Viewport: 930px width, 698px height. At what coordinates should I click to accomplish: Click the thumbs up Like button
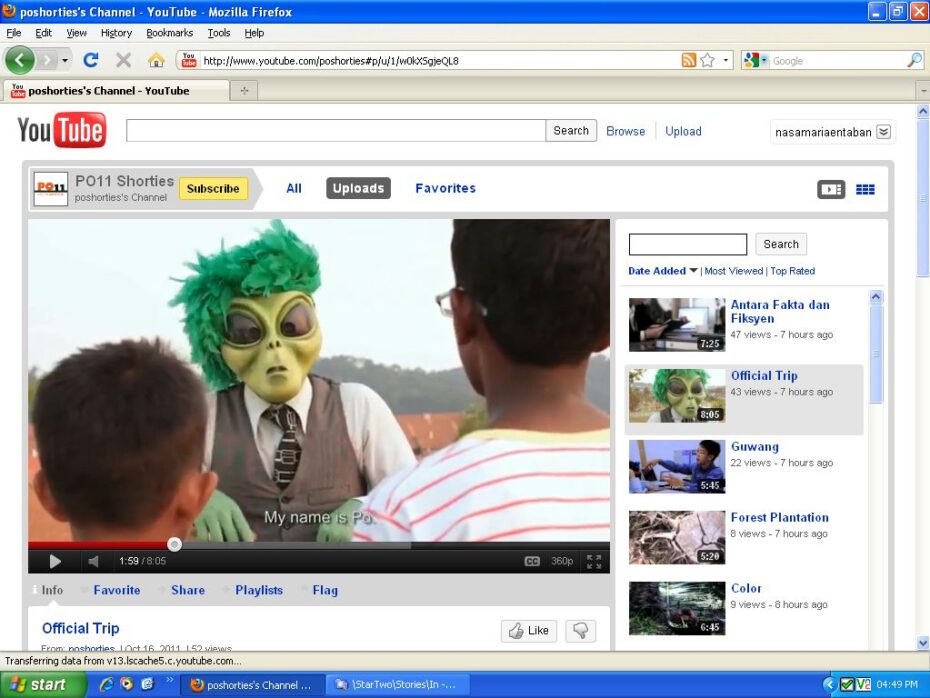(x=529, y=630)
